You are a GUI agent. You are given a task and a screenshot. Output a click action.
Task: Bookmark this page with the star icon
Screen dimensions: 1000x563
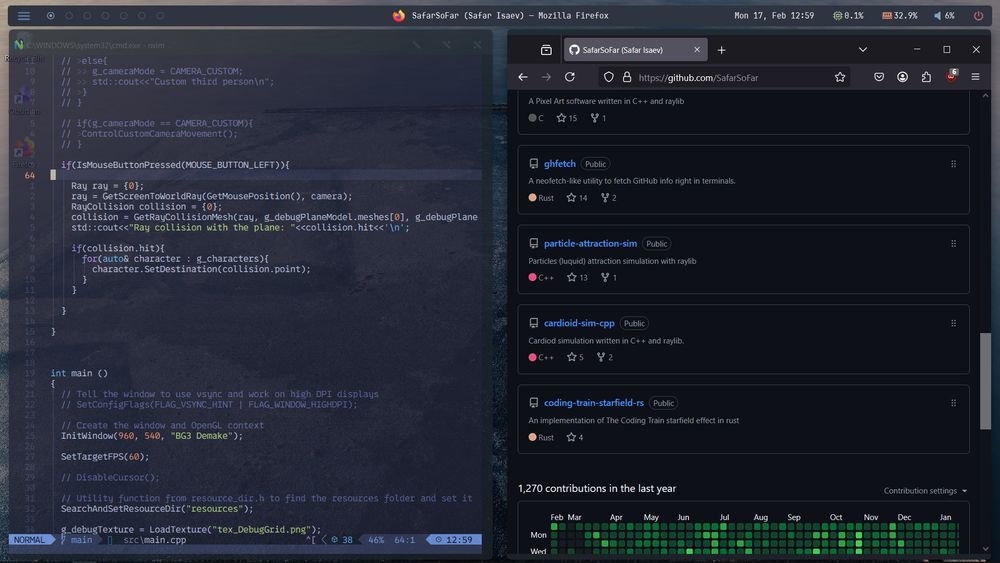pyautogui.click(x=840, y=77)
